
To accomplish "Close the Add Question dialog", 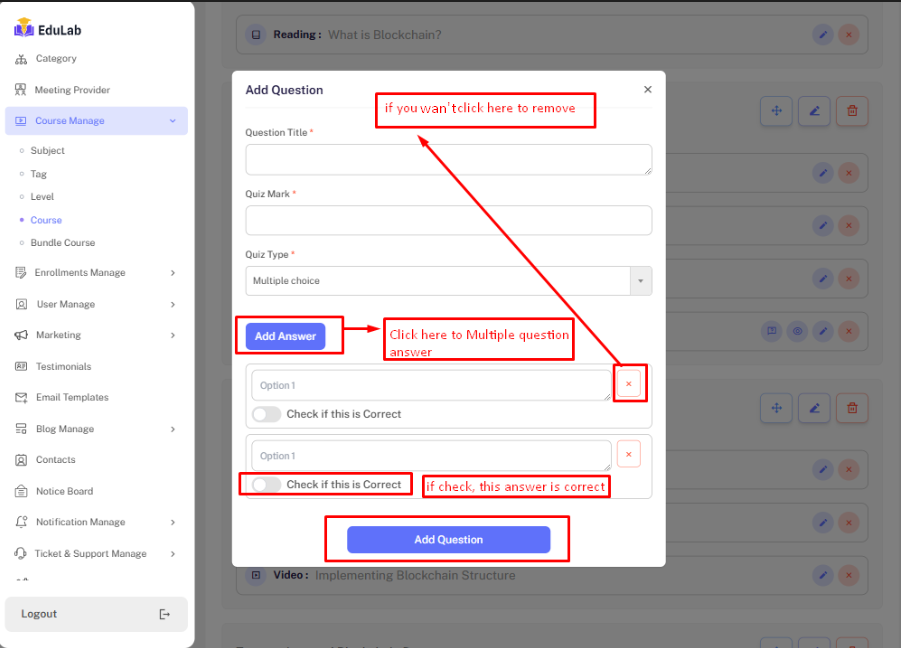I will 647,90.
